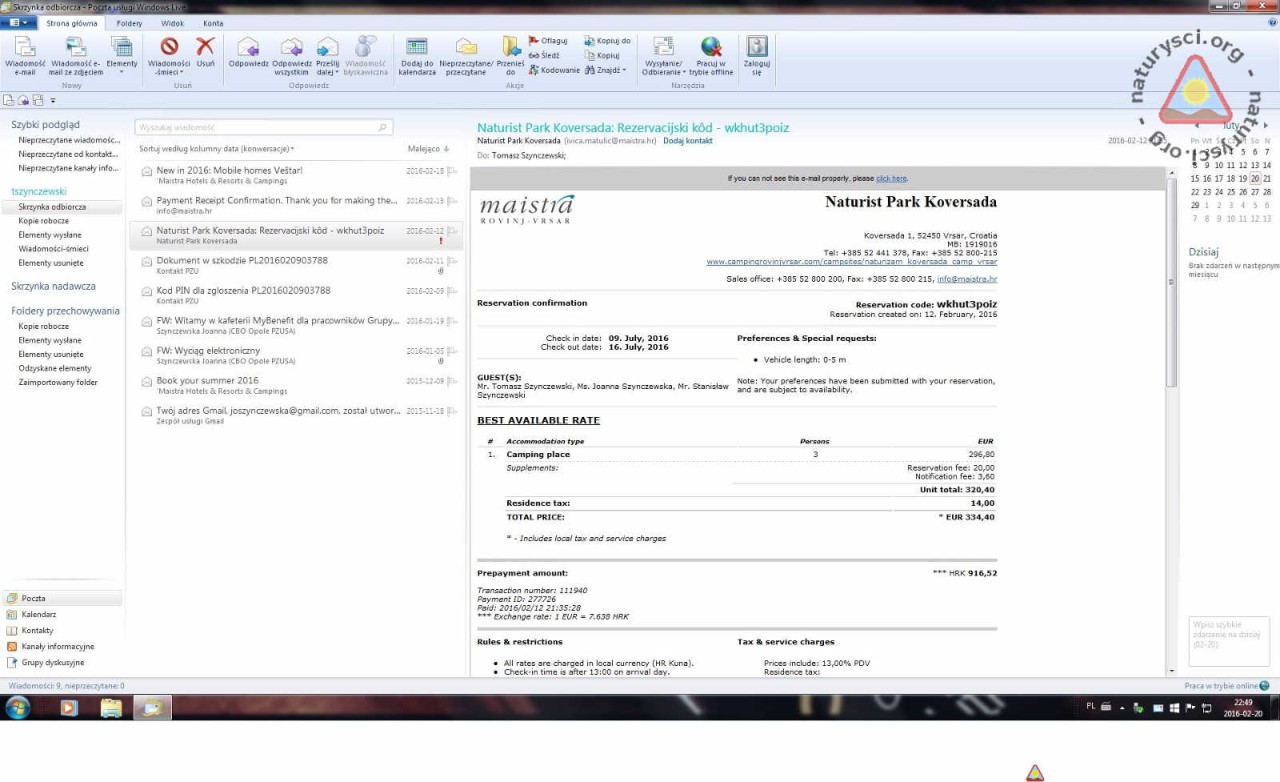
Task: Click the Przenieś do folder icon
Action: (510, 56)
